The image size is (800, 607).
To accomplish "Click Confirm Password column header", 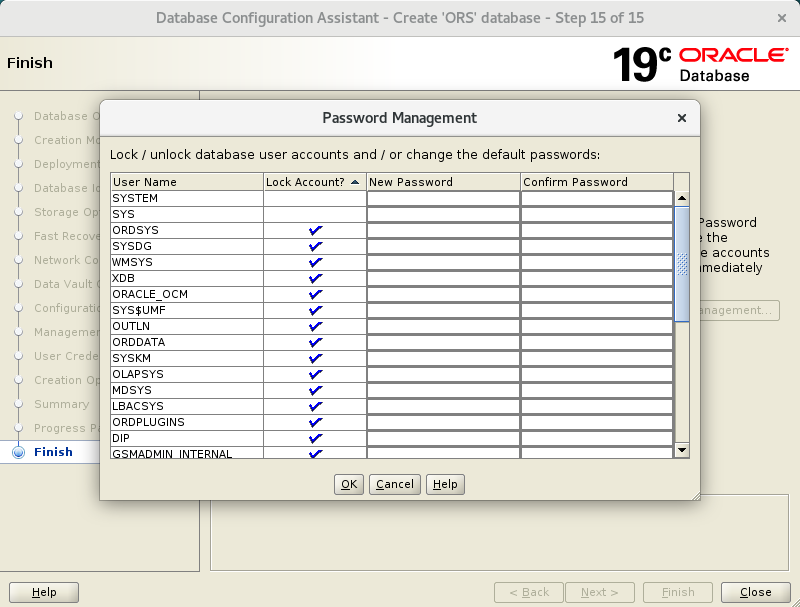I will 597,182.
